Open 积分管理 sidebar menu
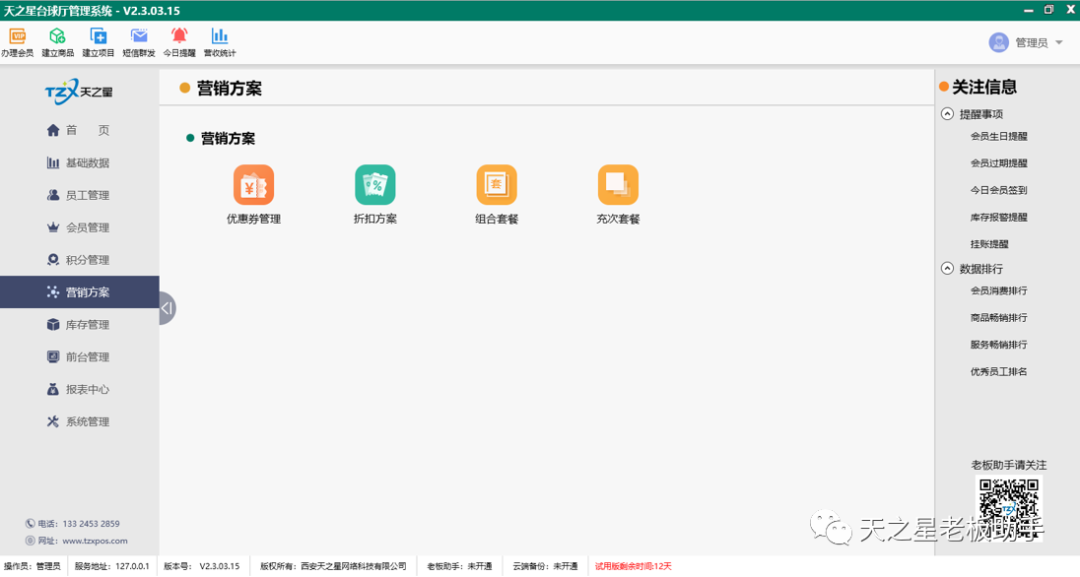 pos(78,260)
